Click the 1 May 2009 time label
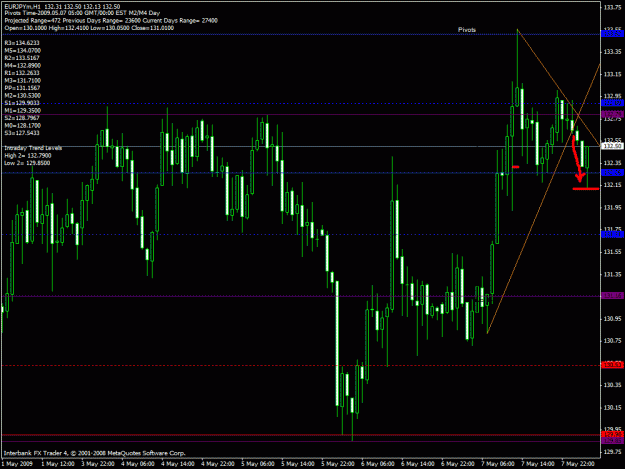 (17, 464)
